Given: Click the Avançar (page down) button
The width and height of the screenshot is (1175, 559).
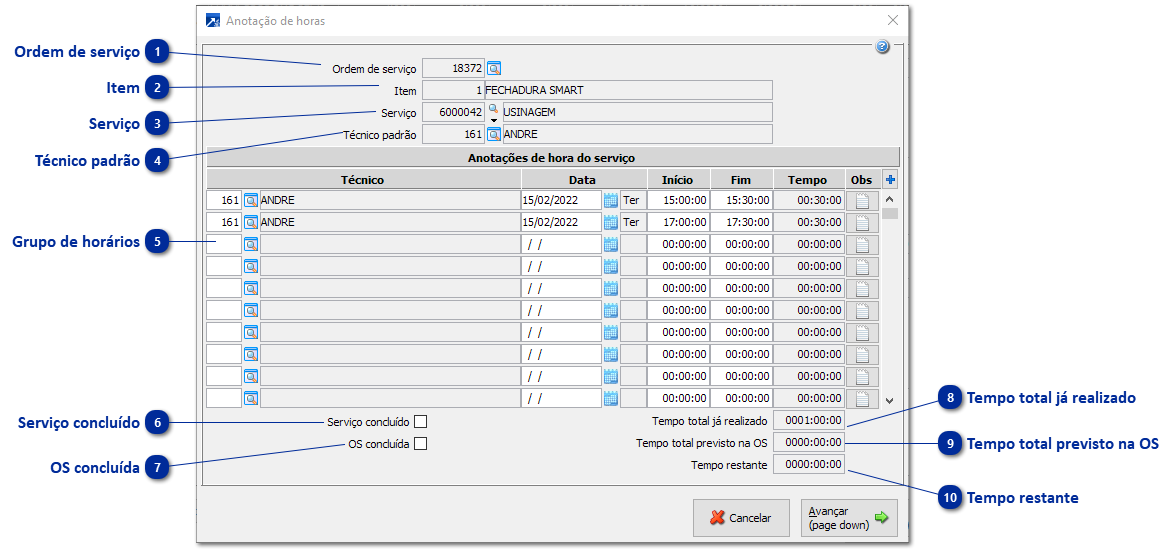Looking at the screenshot, I should [848, 518].
